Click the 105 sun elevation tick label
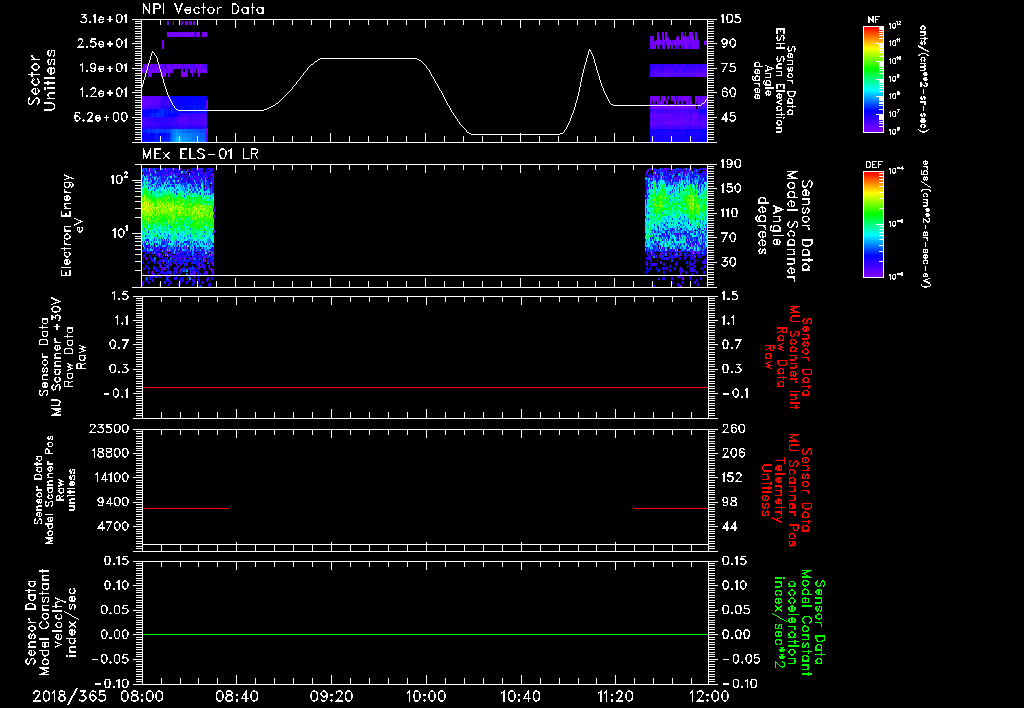The image size is (1024, 708). click(x=732, y=19)
